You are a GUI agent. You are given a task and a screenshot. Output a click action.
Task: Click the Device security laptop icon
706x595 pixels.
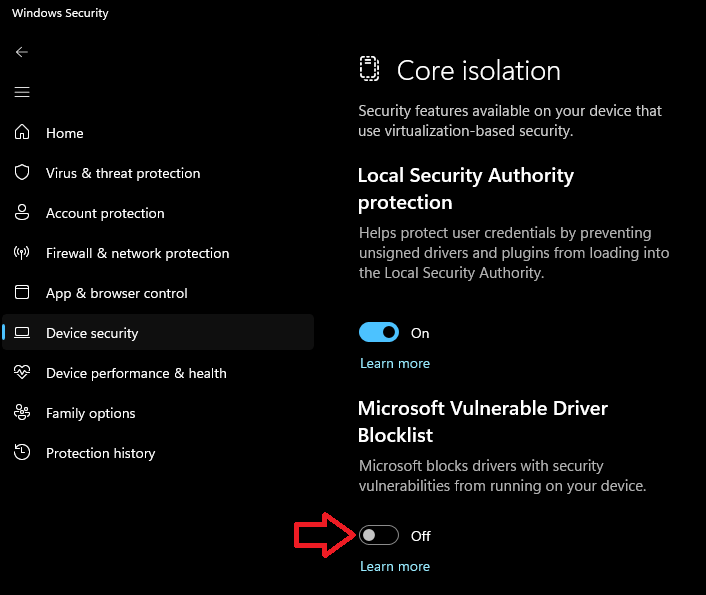(x=22, y=333)
